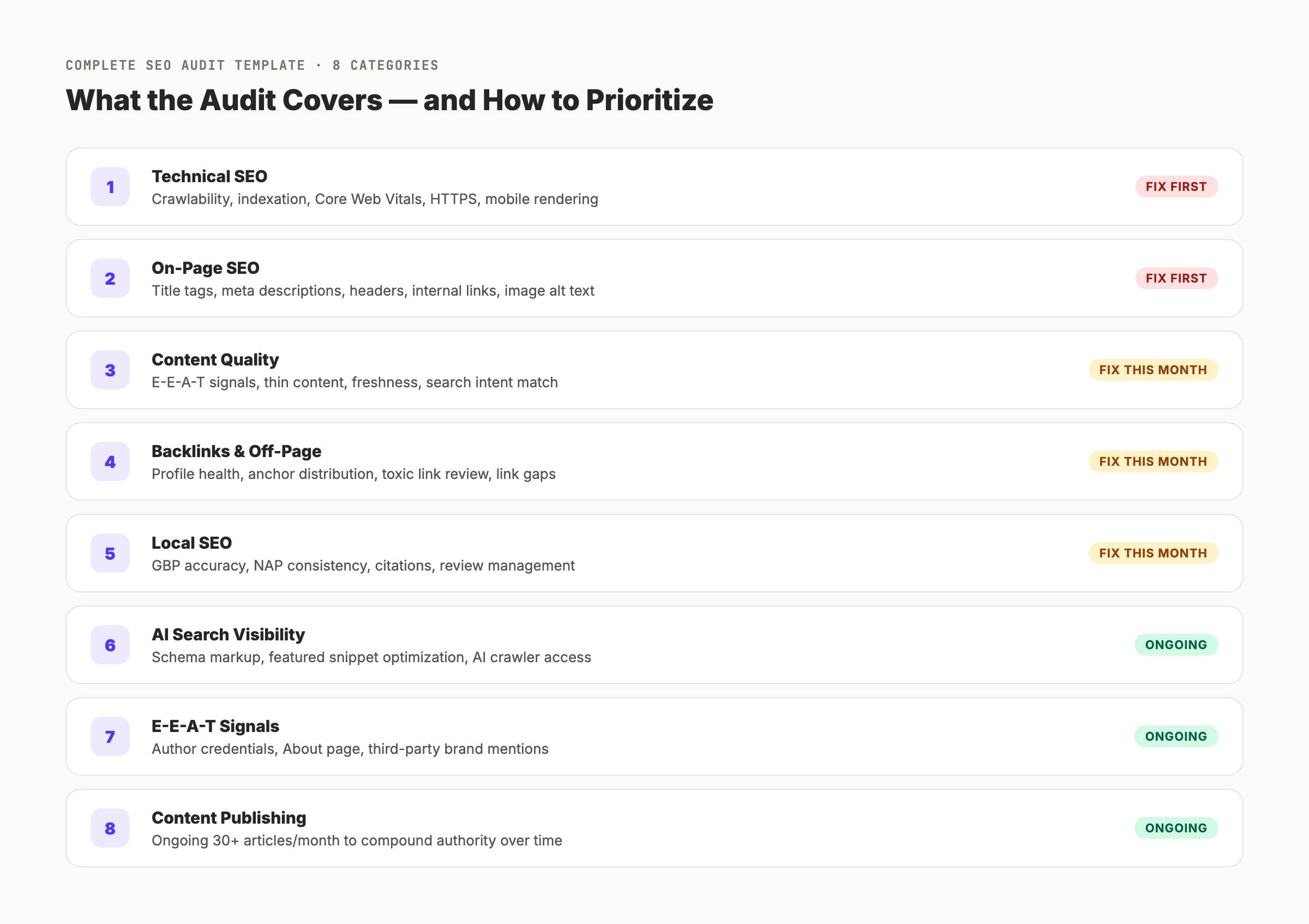Expand the Content Quality card
The width and height of the screenshot is (1309, 924).
click(x=654, y=370)
